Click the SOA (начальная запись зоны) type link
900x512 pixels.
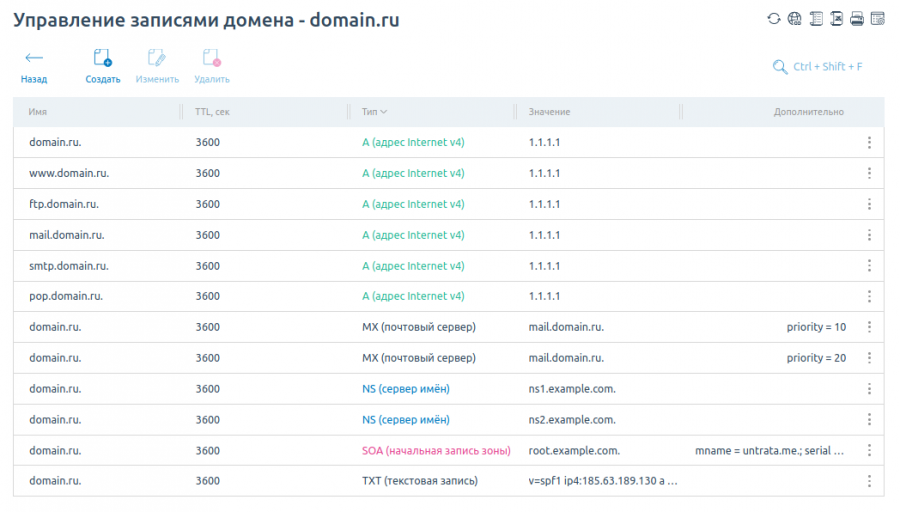pyautogui.click(x=436, y=451)
